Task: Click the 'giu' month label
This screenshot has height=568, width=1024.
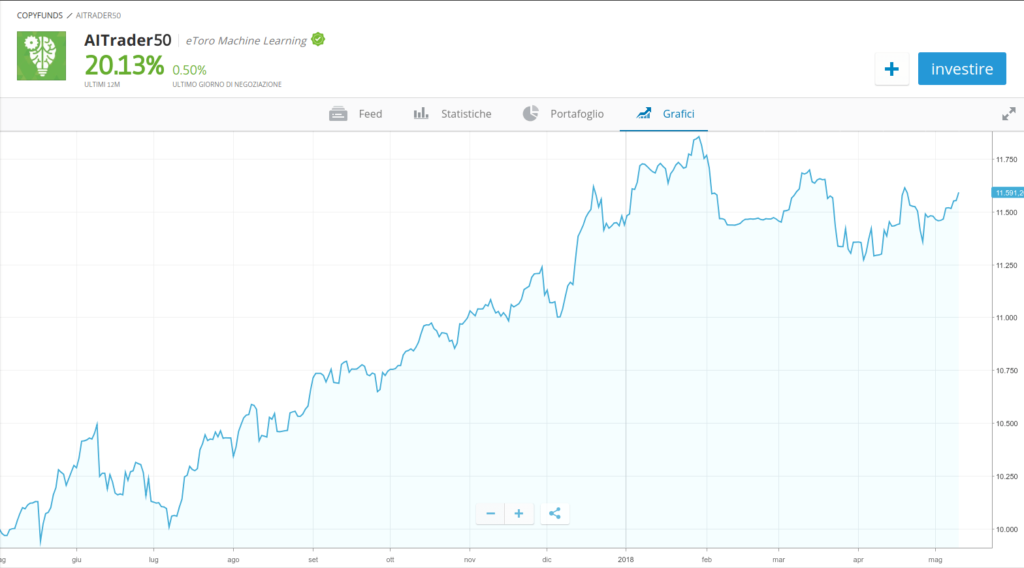Action: click(x=76, y=560)
